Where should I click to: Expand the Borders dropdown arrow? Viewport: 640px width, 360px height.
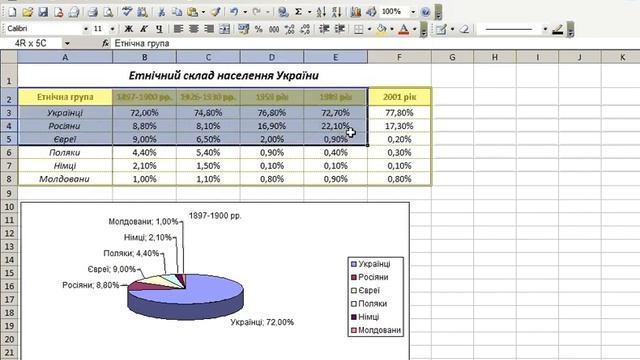369,29
